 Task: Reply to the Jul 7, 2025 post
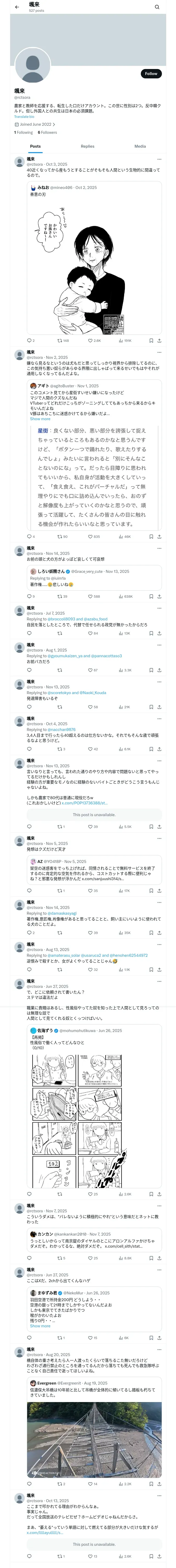click(29, 633)
